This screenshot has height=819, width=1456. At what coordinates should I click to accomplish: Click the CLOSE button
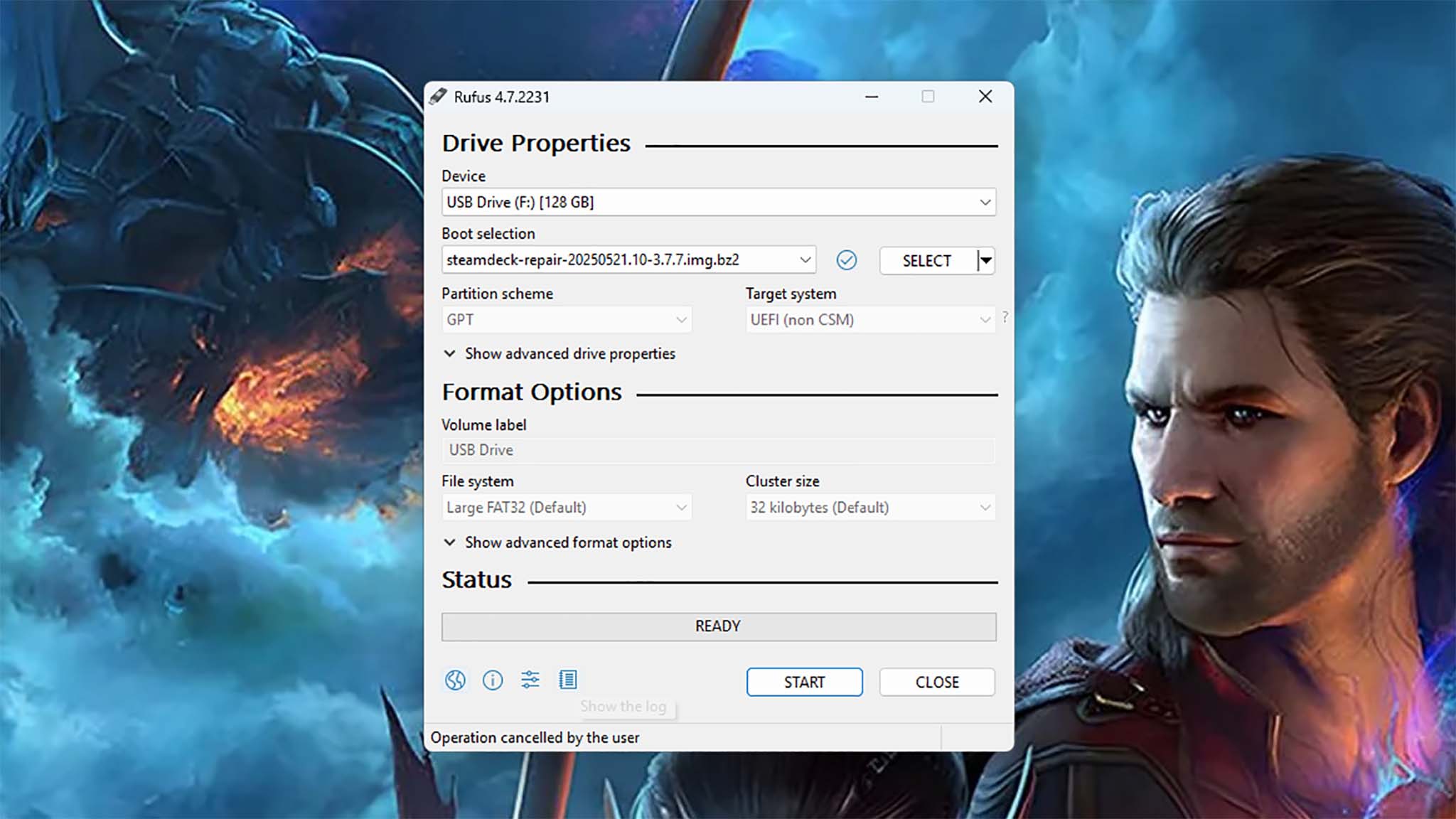937,682
